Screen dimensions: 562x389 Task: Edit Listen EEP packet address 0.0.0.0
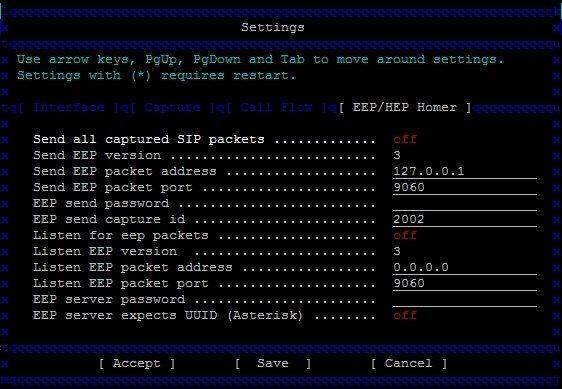[465, 267]
